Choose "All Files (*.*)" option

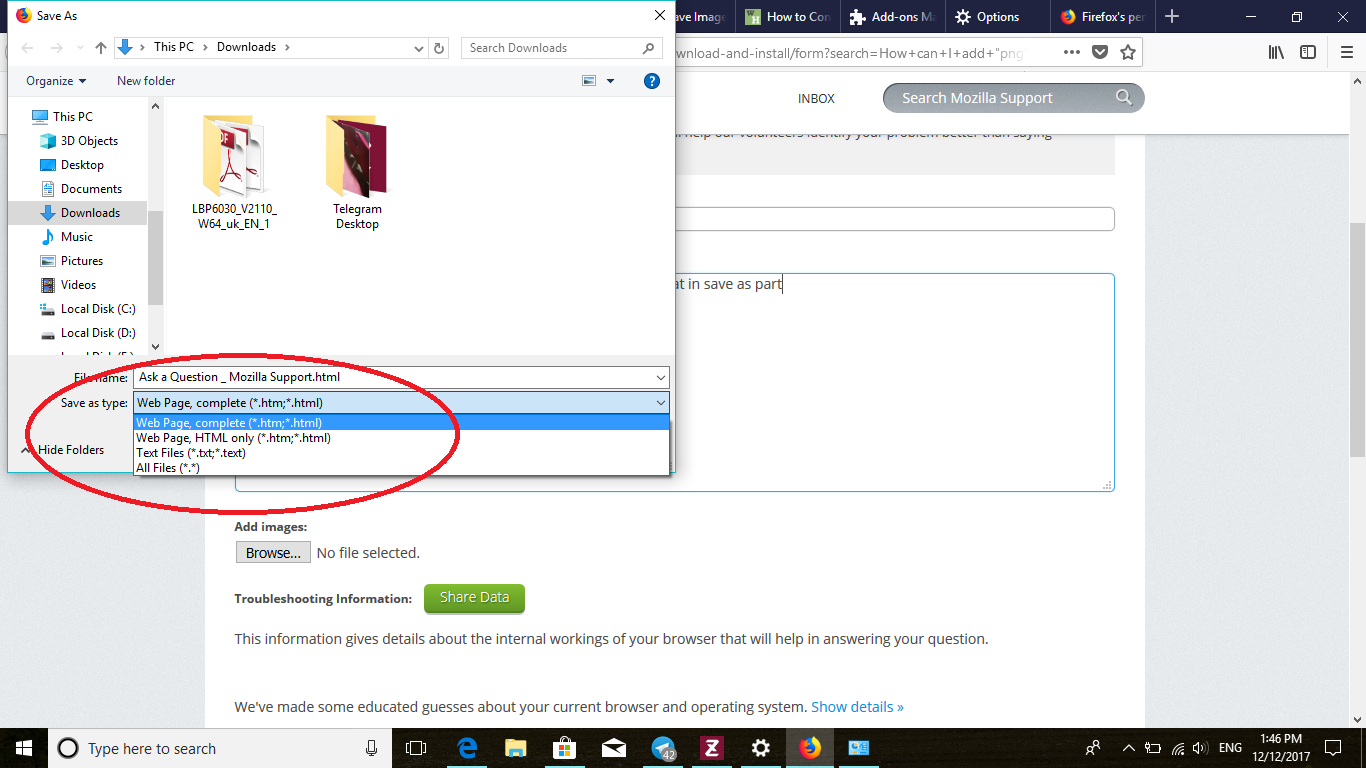401,468
